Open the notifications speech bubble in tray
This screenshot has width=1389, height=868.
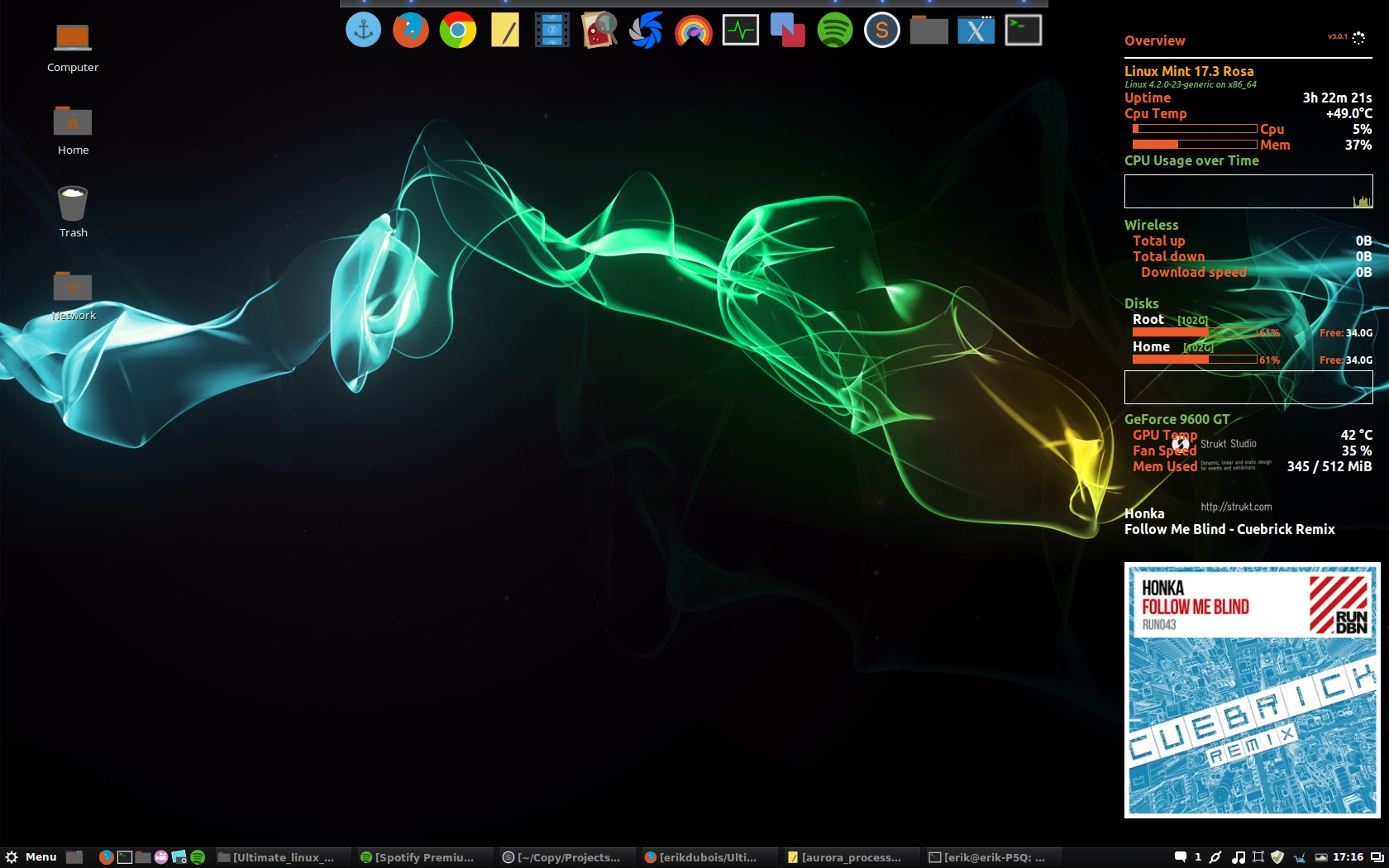[x=1181, y=857]
